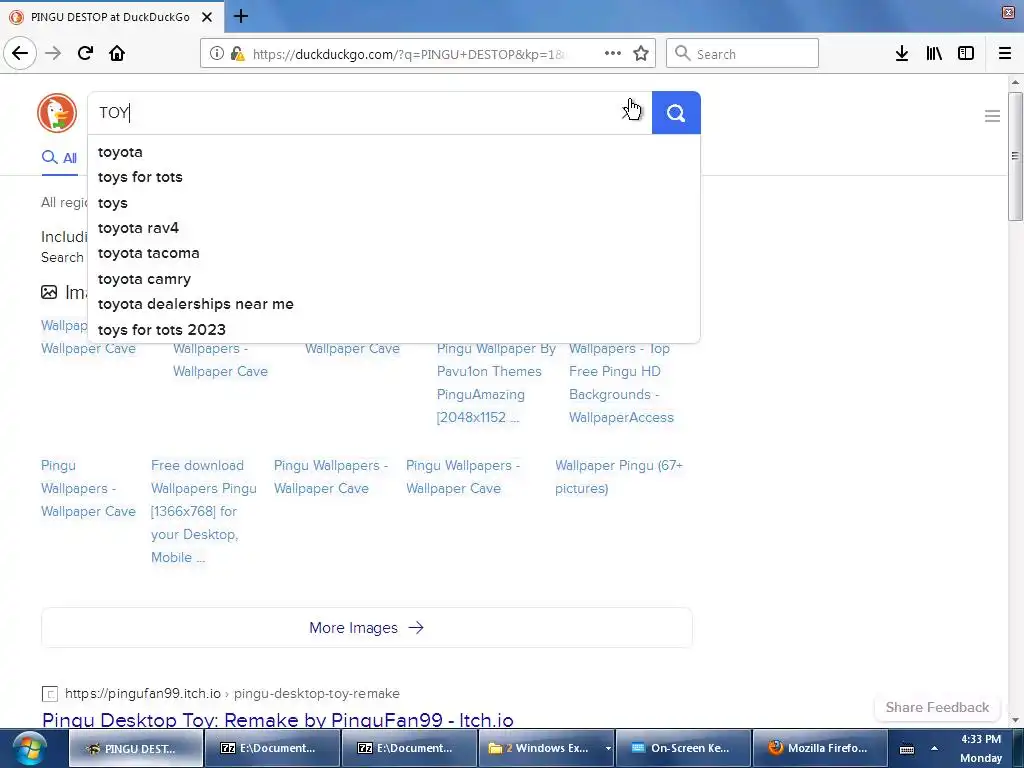
Task: Toggle the sidebars icon
Action: coord(966,54)
